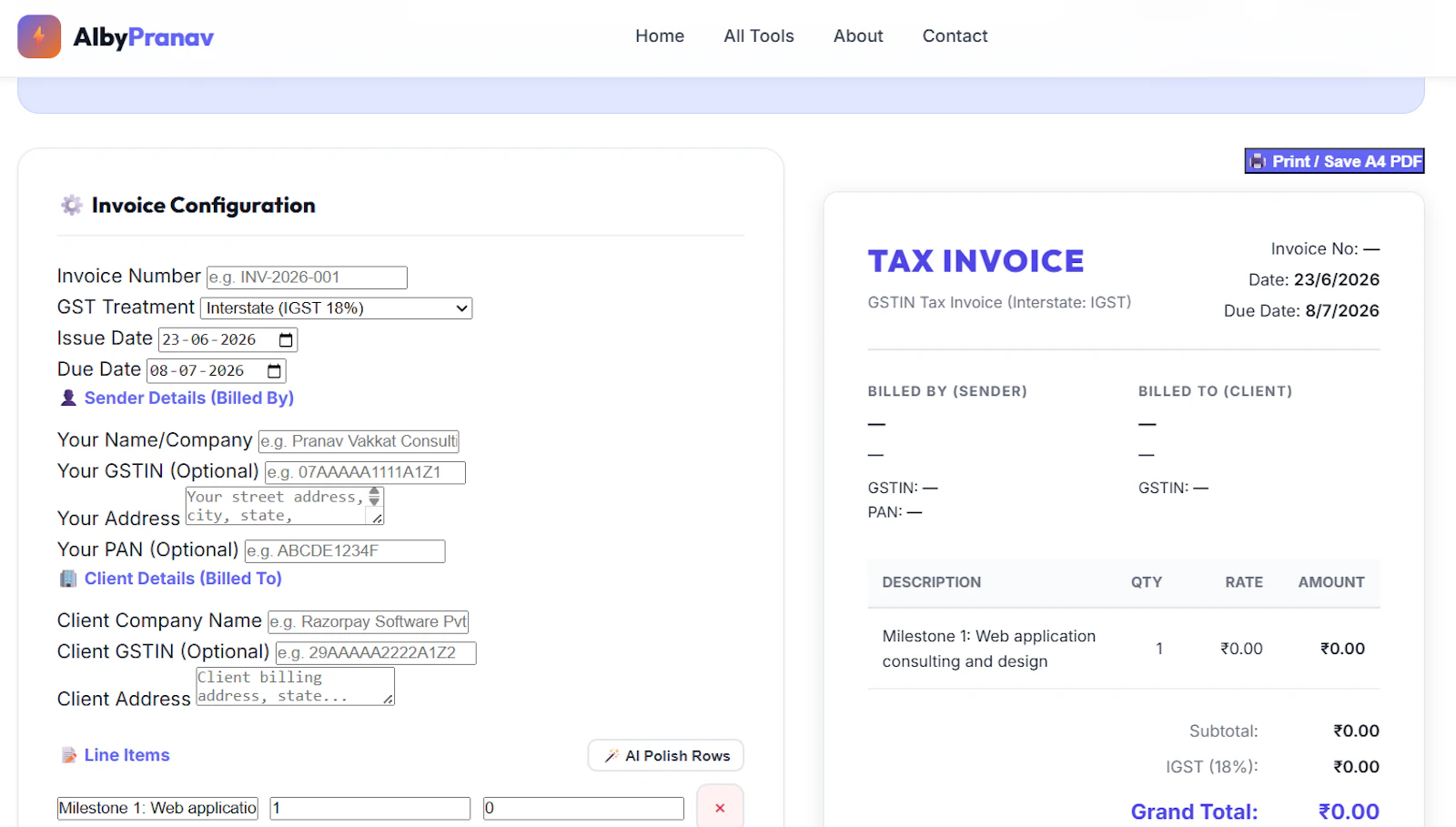Click the Client Details (Billed To) heading
1456x827 pixels.
(183, 579)
